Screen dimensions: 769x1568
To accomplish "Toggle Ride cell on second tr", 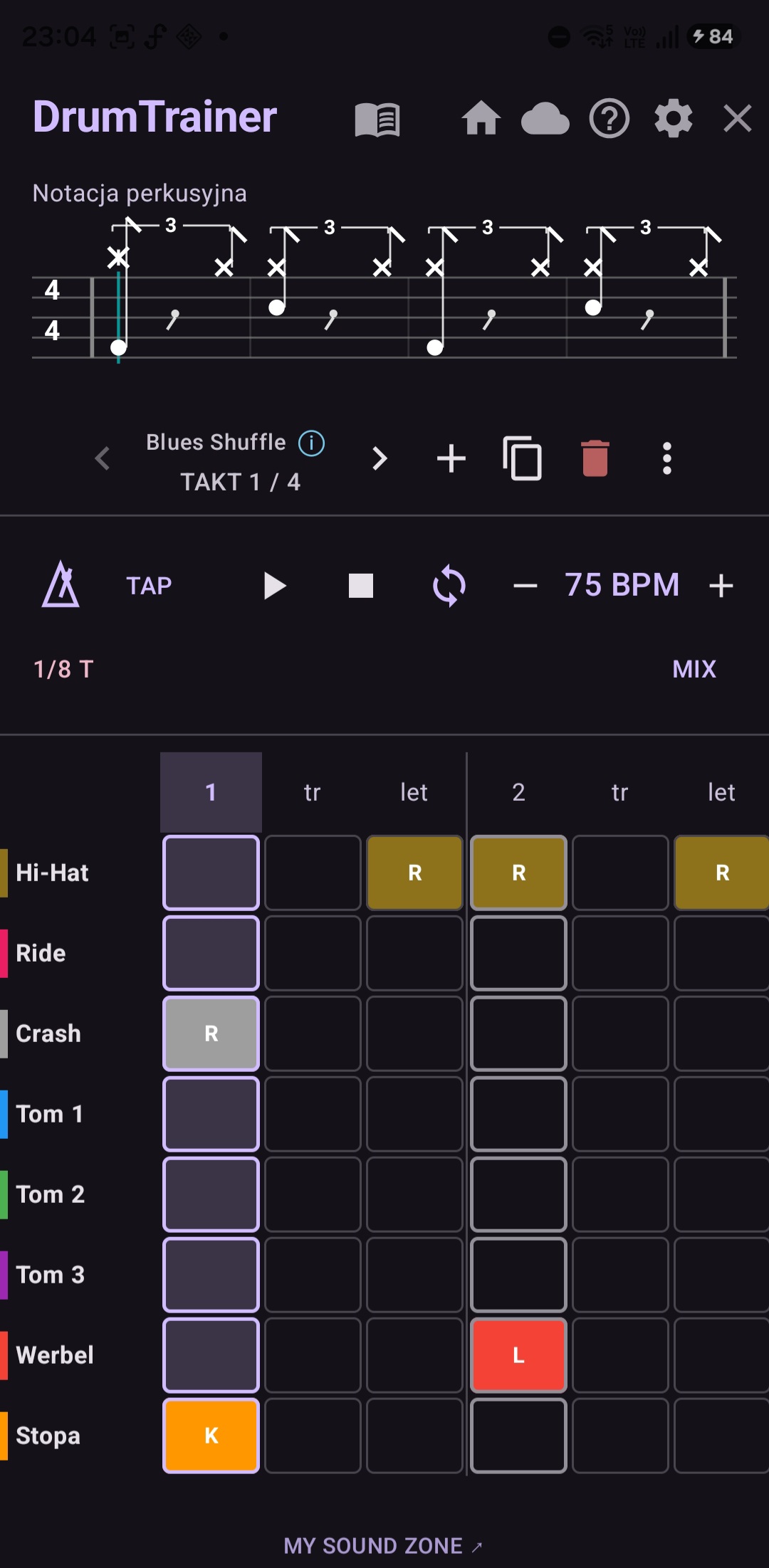I will click(x=620, y=953).
